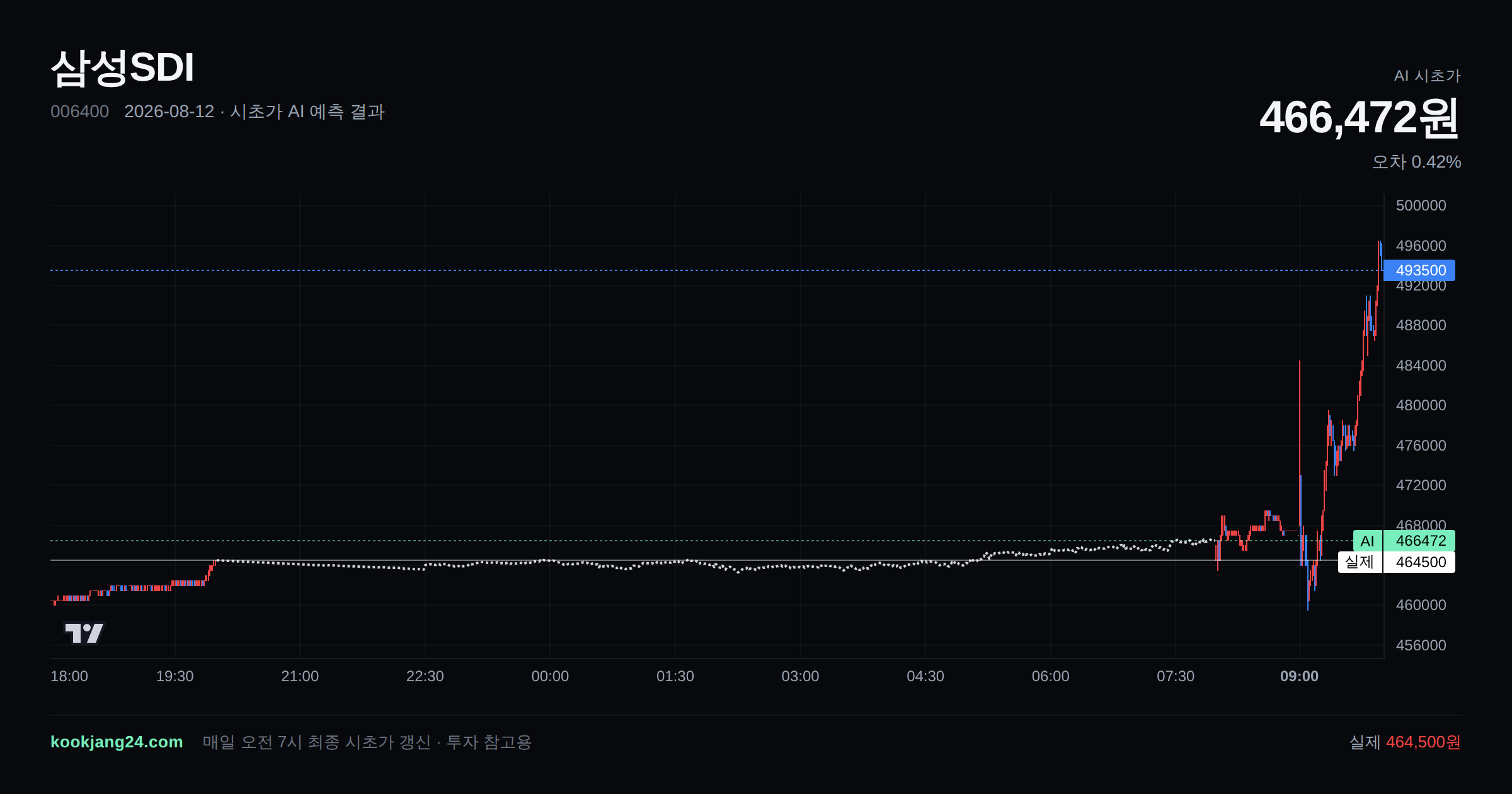1512x794 pixels.
Task: Click the 19:30 time axis label
Action: (x=175, y=676)
